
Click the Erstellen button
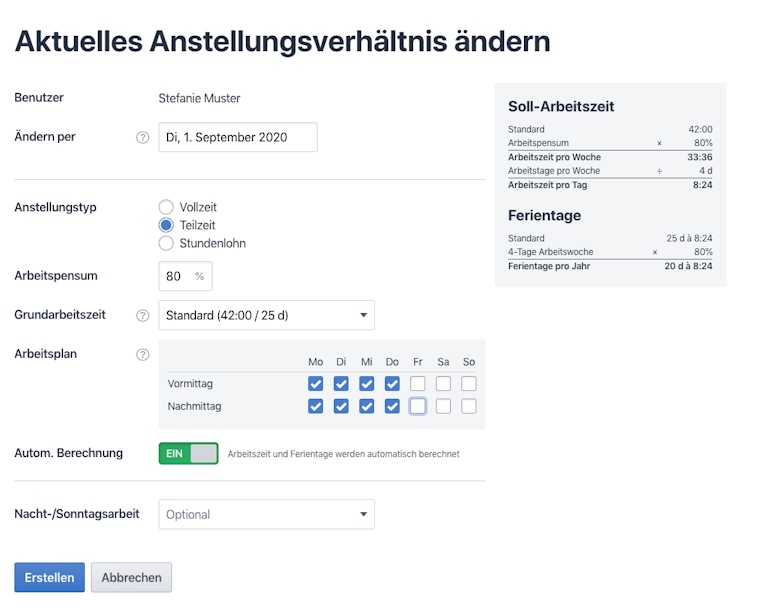(49, 577)
